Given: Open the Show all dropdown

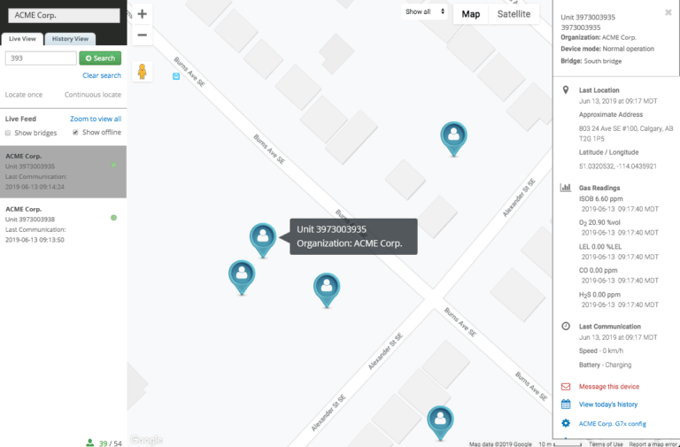Looking at the screenshot, I should pos(425,12).
